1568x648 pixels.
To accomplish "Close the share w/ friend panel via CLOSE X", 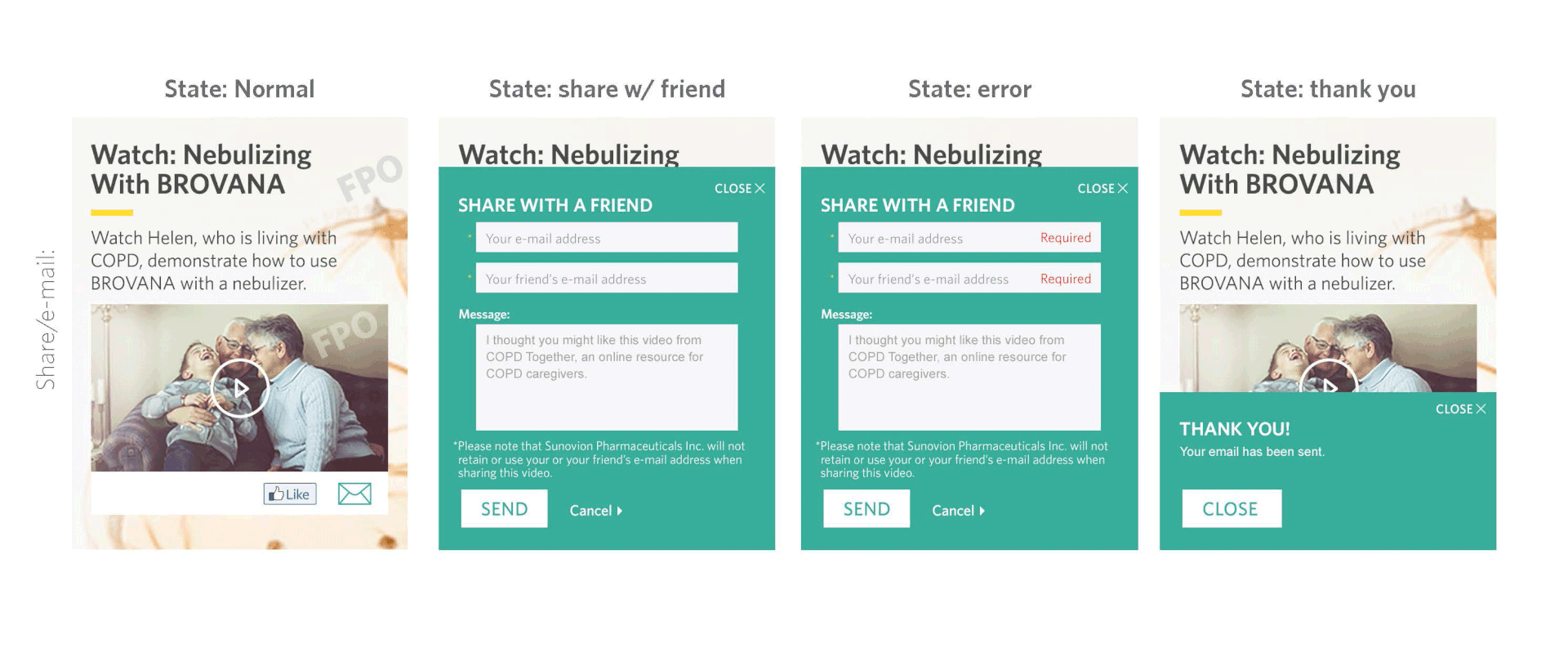I will (x=739, y=188).
